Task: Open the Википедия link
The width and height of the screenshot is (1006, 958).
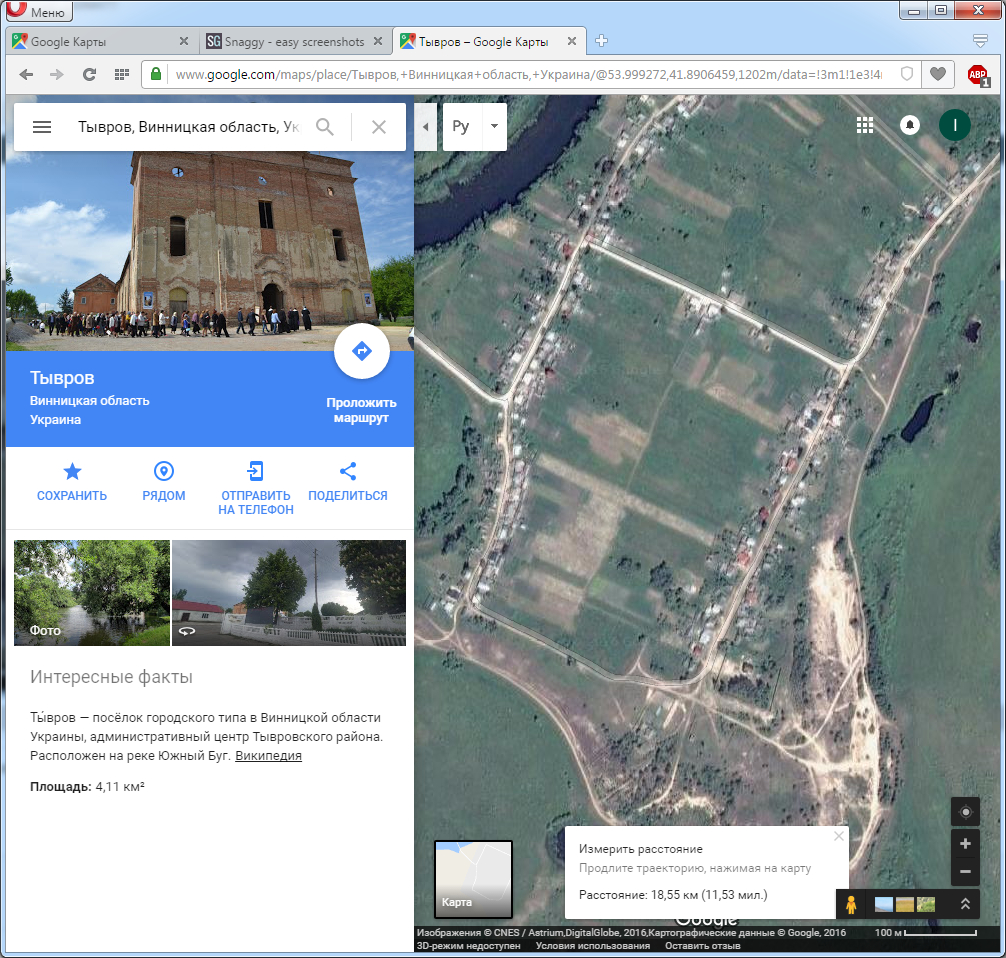Action: tap(268, 756)
